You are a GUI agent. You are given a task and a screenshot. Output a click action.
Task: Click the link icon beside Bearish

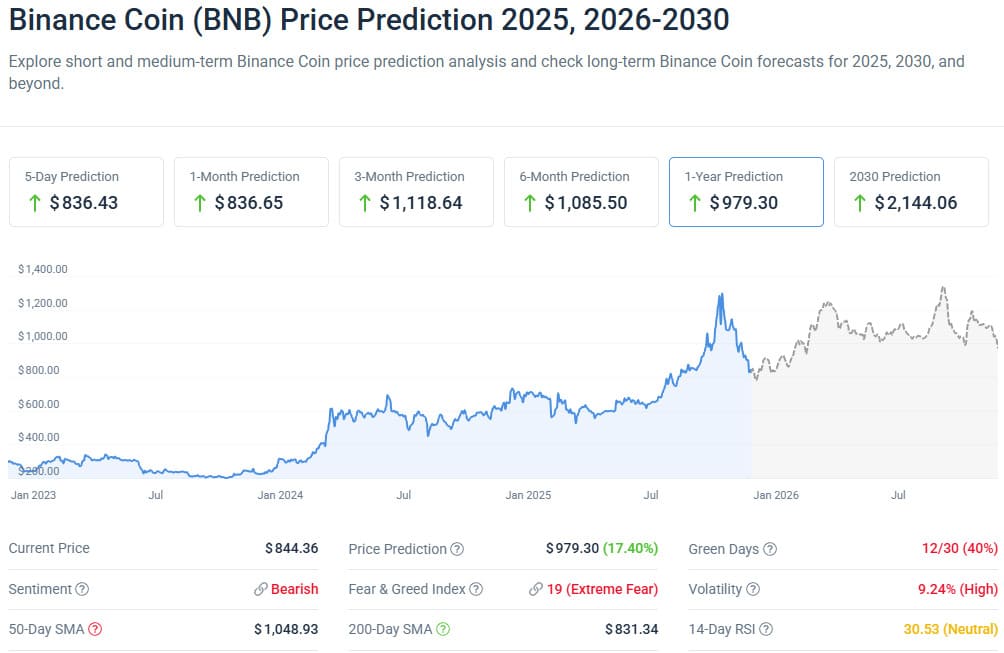click(x=260, y=590)
